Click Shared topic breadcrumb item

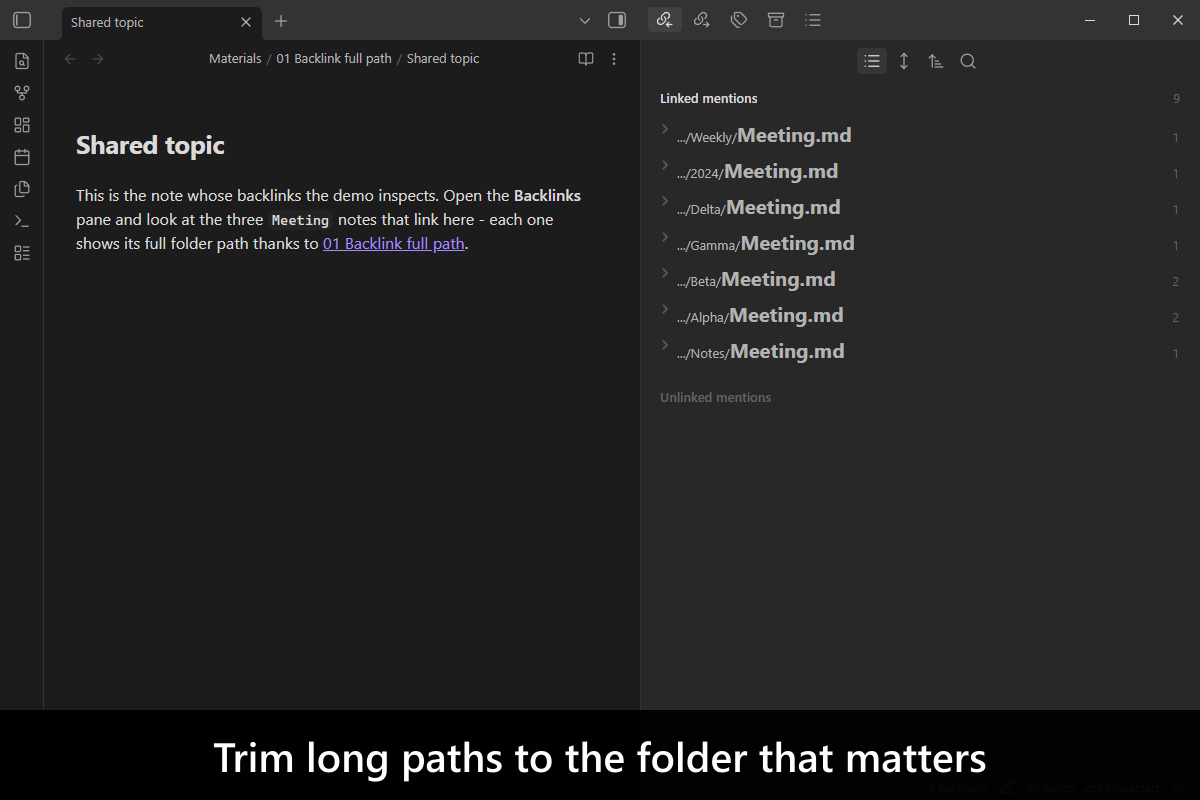point(443,59)
